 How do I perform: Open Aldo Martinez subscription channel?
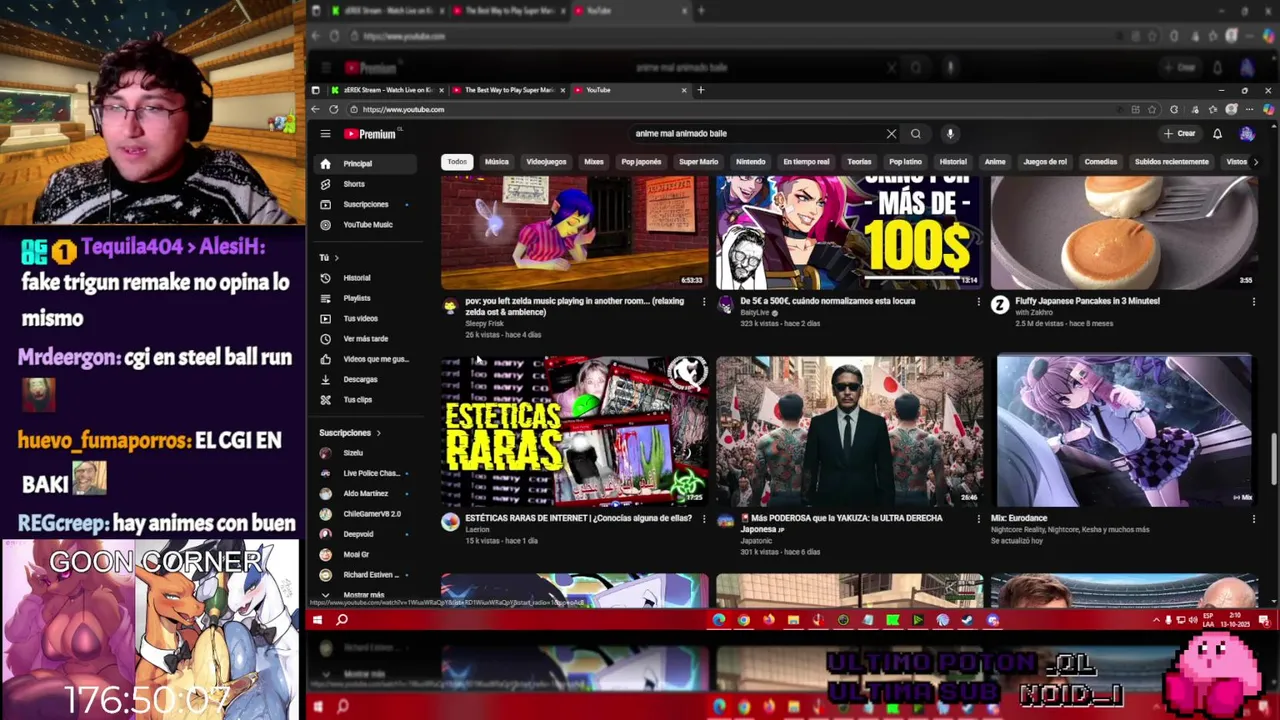[364, 493]
